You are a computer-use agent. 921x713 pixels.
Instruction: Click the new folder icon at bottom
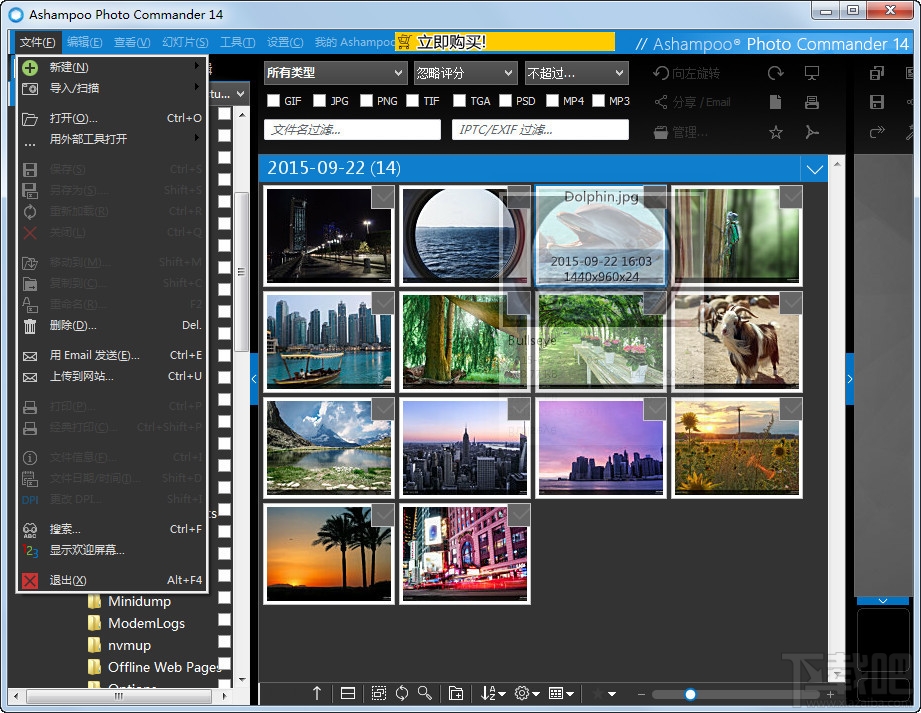click(x=455, y=693)
